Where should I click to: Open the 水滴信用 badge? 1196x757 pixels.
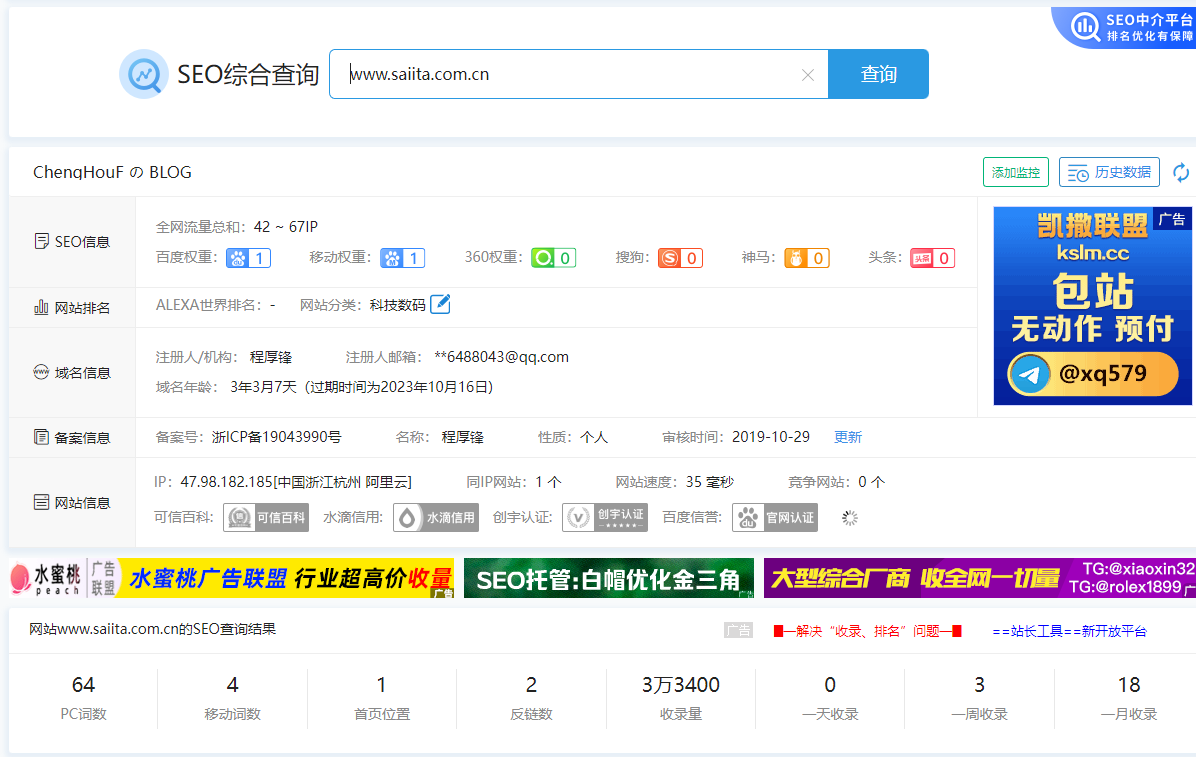(x=436, y=518)
